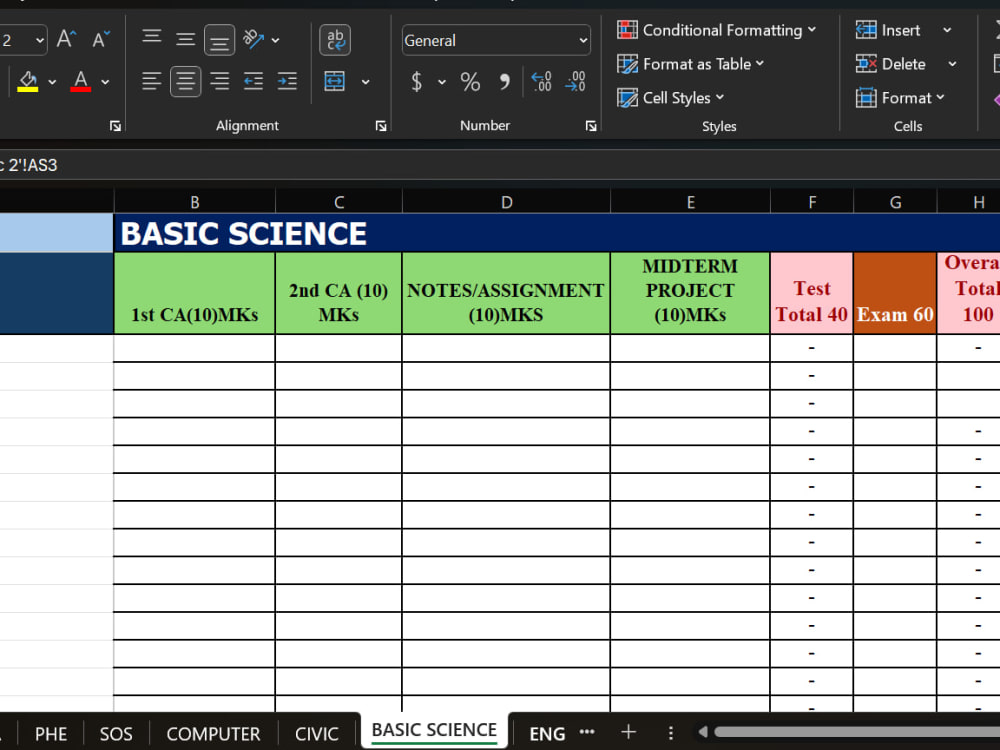Click Merge & Center icon
1000x750 pixels.
(335, 82)
